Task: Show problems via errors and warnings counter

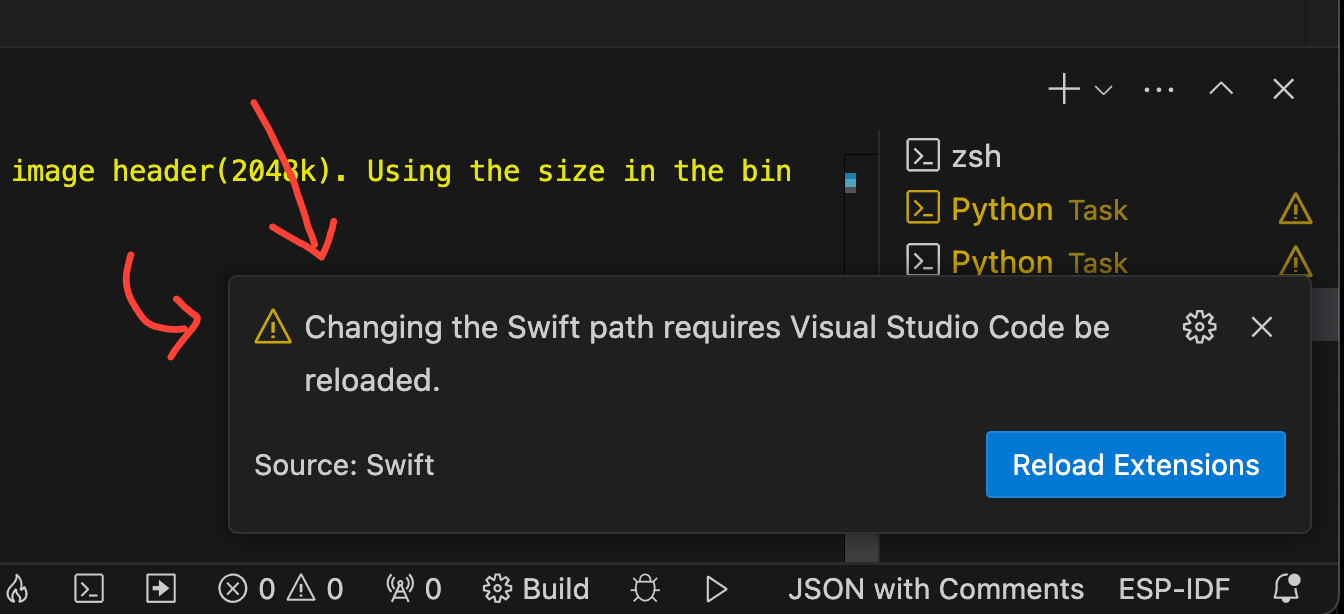Action: click(x=281, y=589)
